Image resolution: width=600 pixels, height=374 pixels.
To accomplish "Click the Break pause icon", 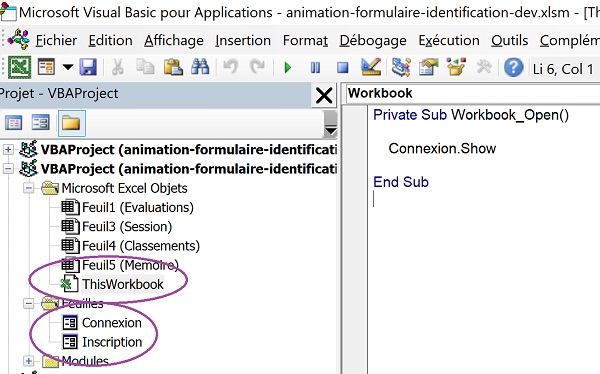I will coord(315,68).
